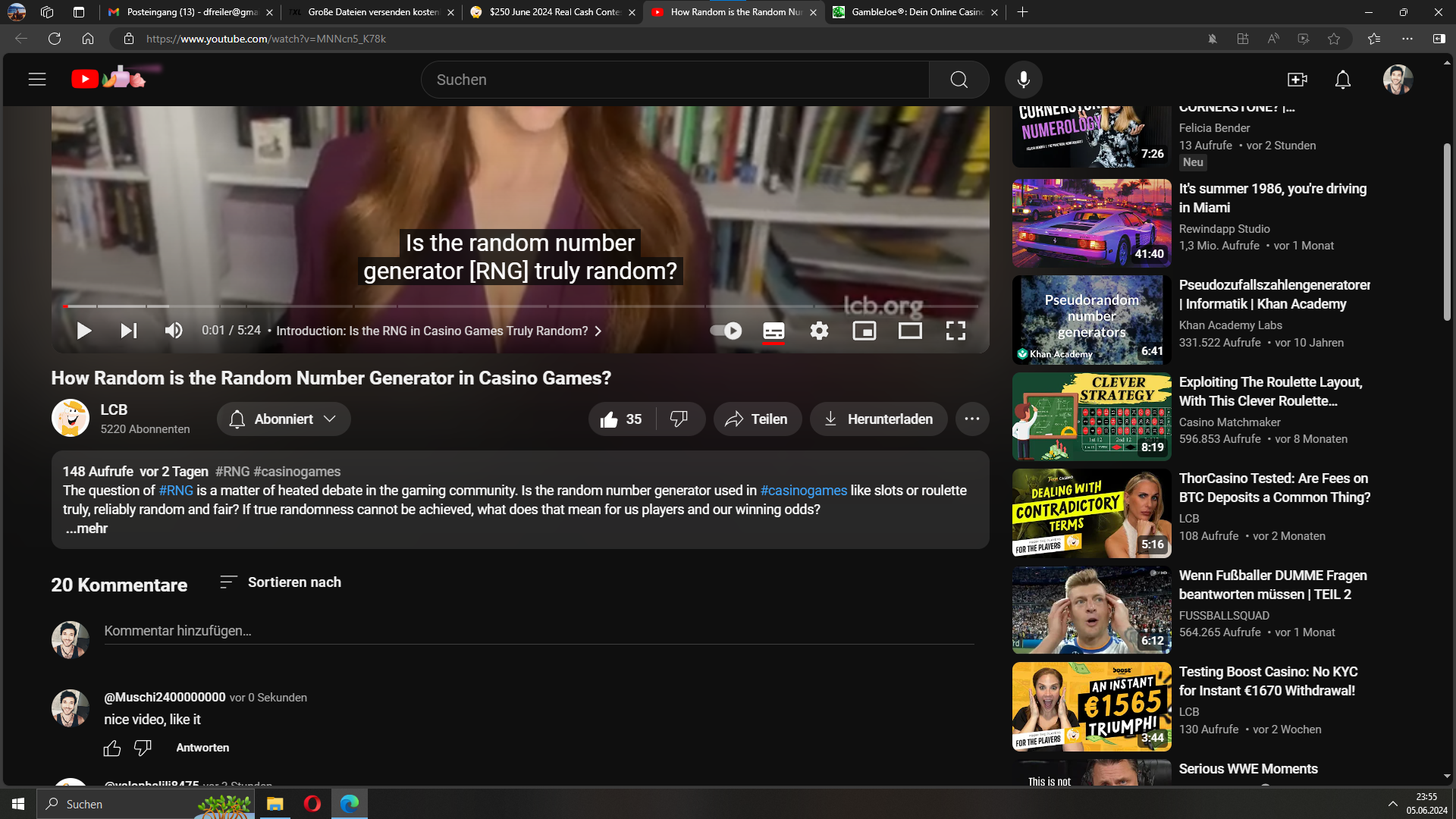The width and height of the screenshot is (1456, 819).
Task: Open YouTube notifications bell
Action: click(x=1343, y=80)
